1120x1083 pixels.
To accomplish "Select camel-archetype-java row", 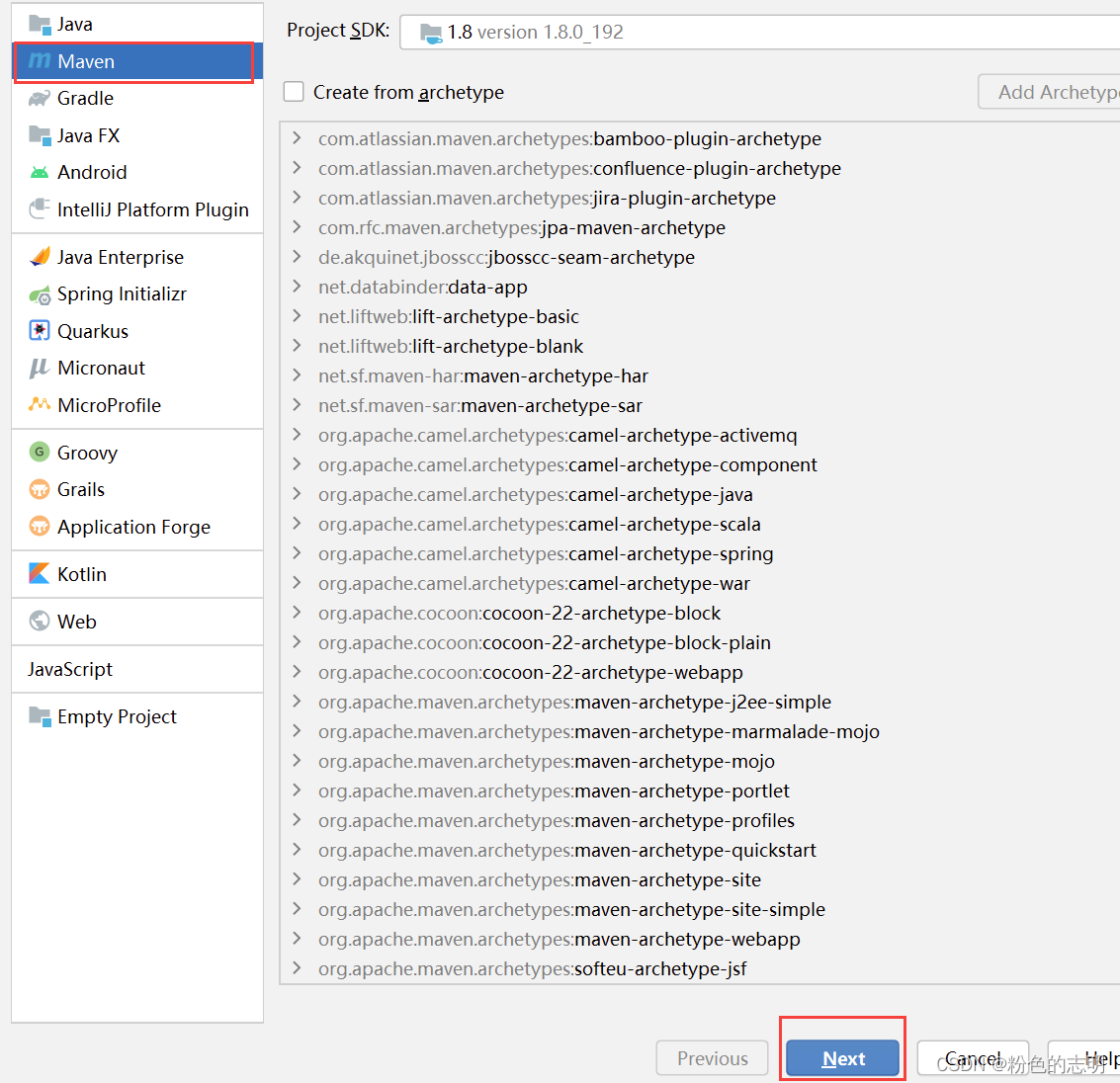I will pyautogui.click(x=700, y=495).
